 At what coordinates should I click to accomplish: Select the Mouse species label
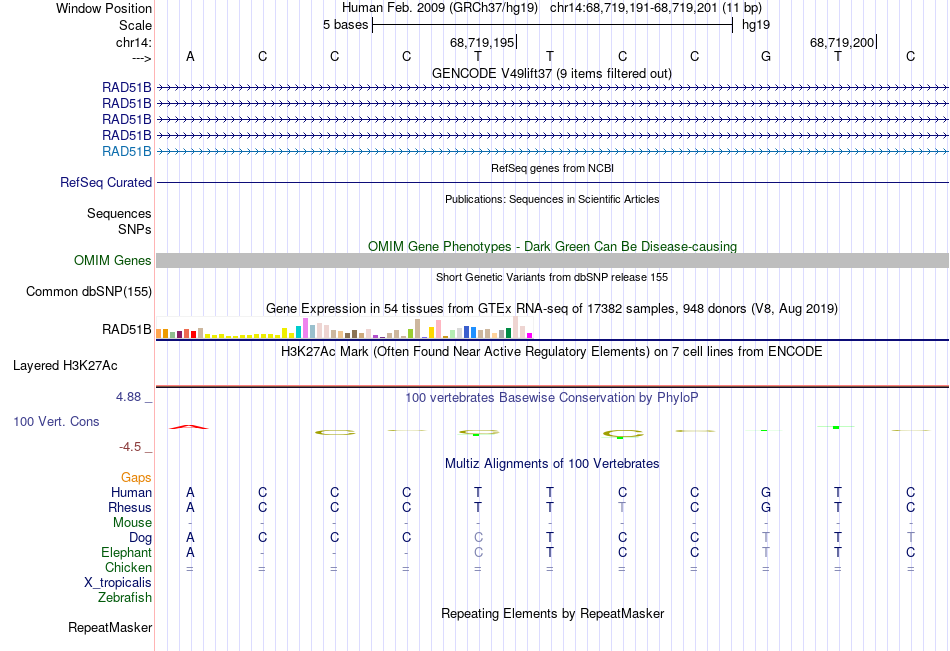[132, 522]
